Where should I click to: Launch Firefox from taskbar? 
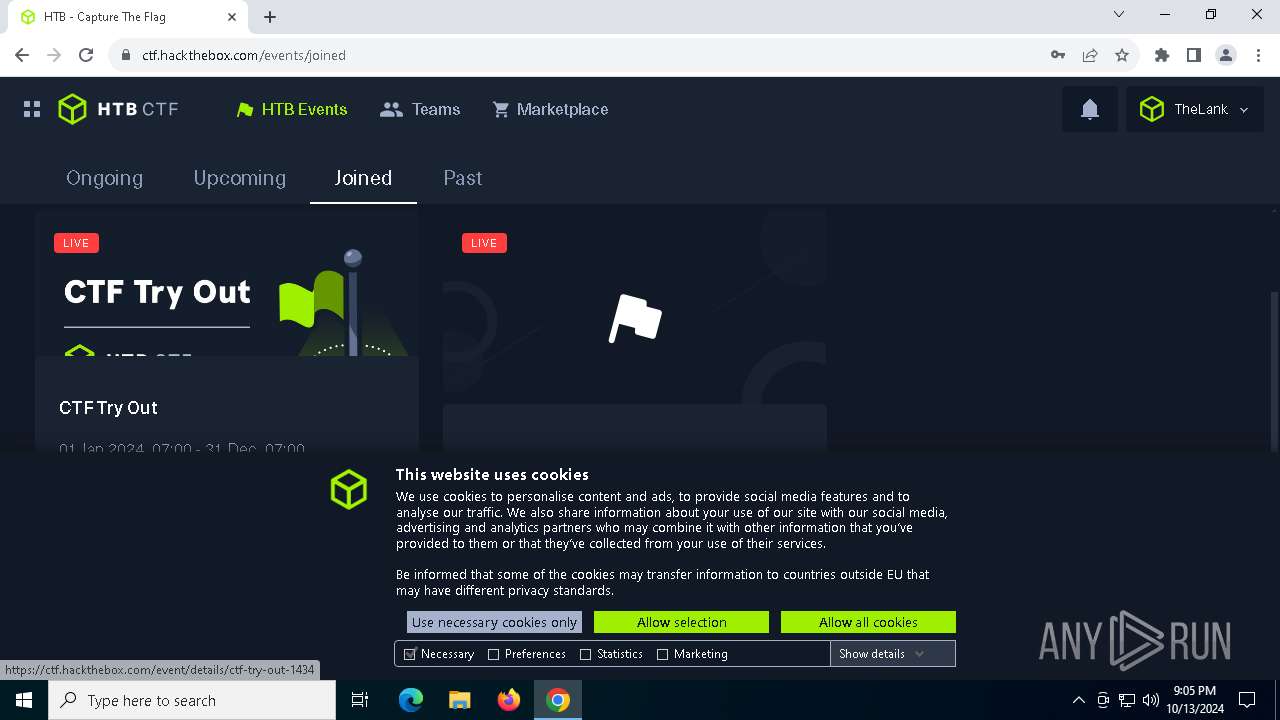(x=509, y=700)
